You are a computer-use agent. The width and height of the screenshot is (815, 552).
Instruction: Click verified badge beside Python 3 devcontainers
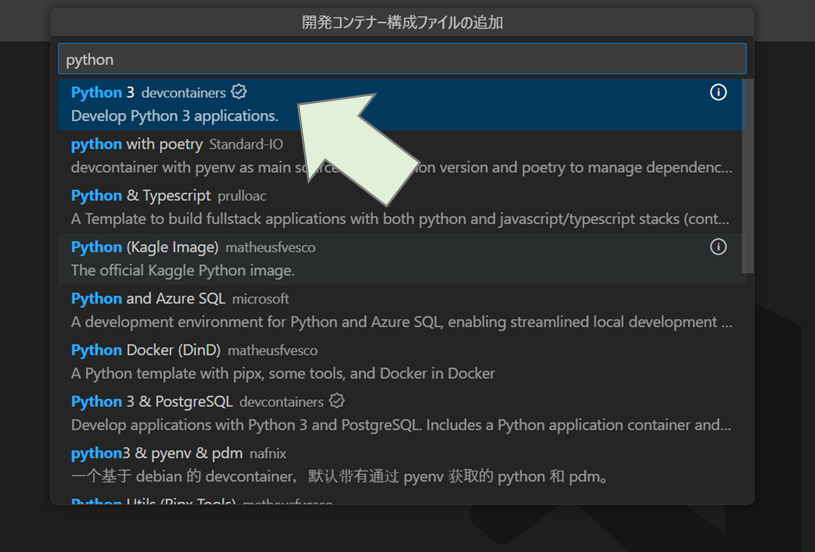point(239,92)
